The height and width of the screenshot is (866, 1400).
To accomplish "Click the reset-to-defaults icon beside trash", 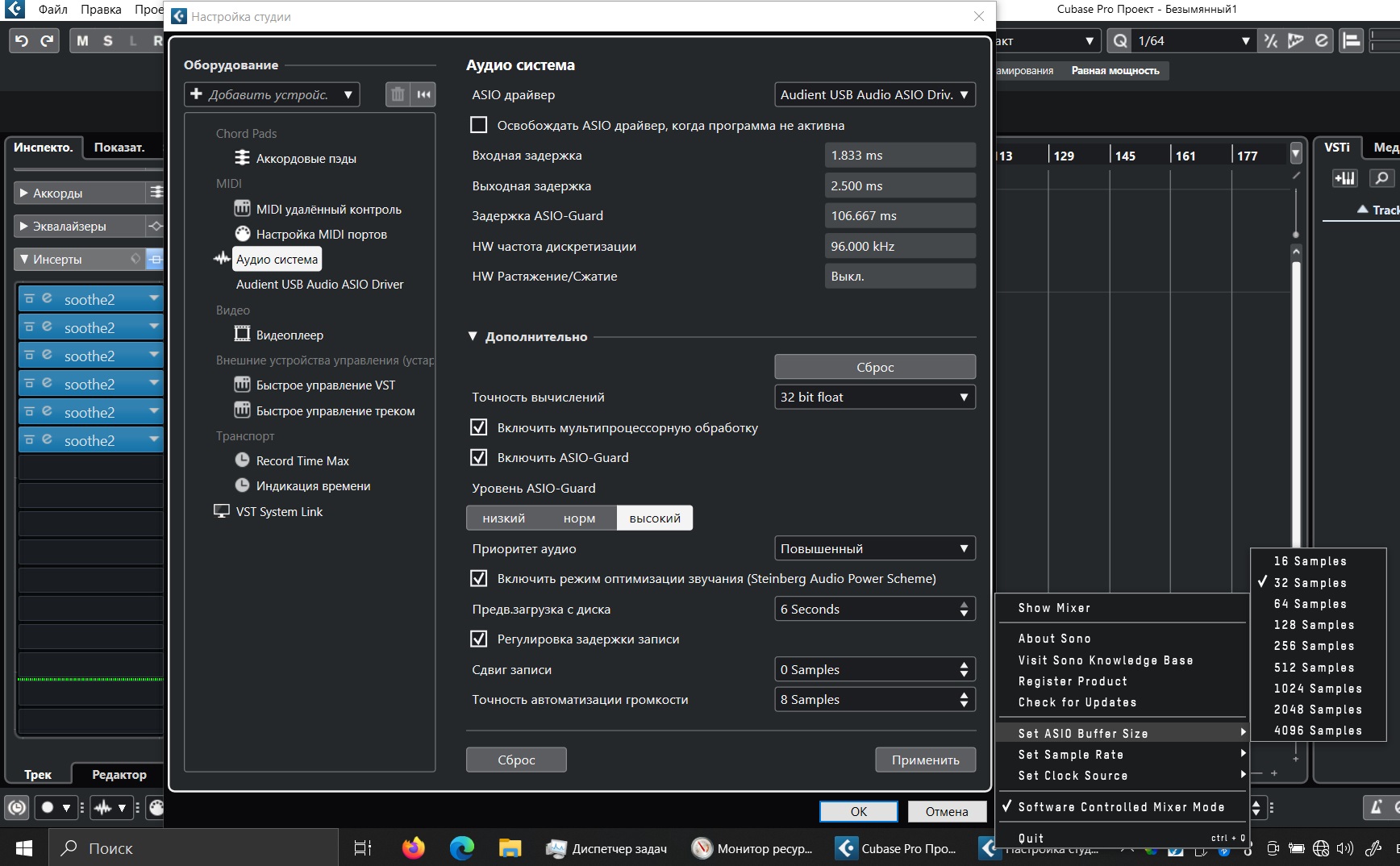I will tap(424, 94).
